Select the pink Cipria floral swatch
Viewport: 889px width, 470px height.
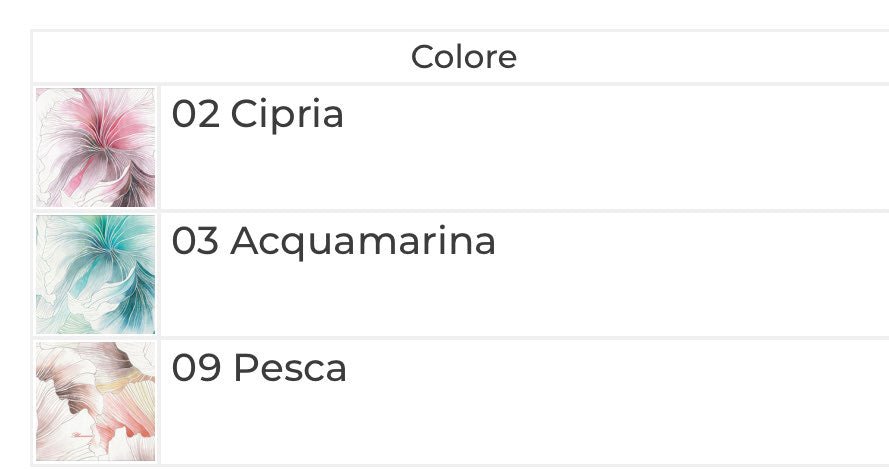[x=95, y=147]
